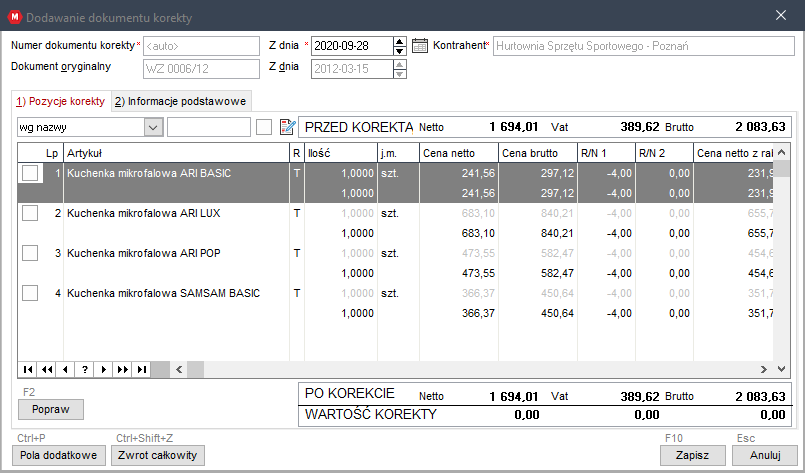Click Dokument oryginalny field WZ 0006/12
The image size is (805, 475).
[201, 69]
